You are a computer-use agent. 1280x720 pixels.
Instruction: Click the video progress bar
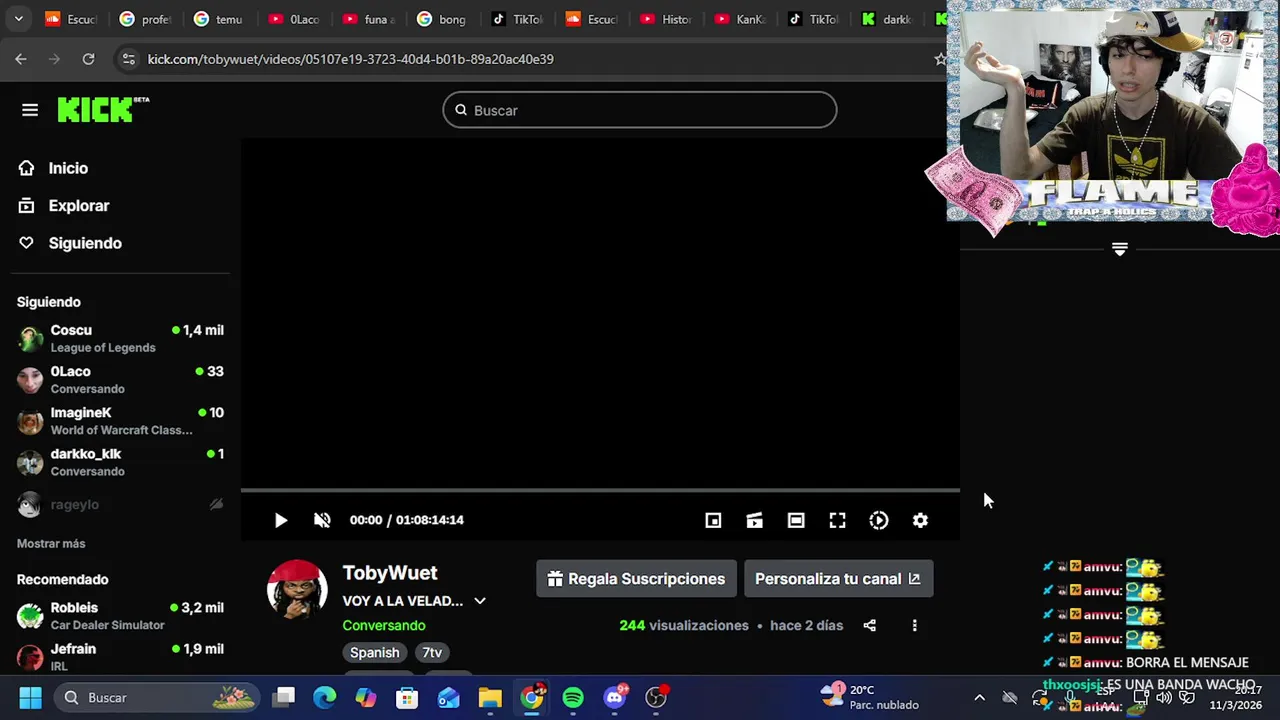(600, 490)
